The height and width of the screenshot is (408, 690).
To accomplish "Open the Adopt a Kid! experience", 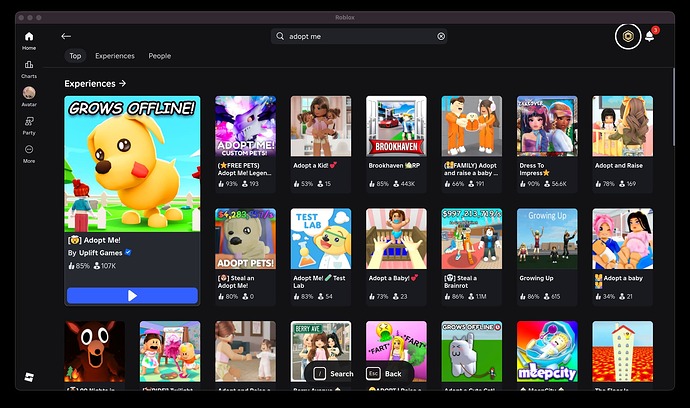I will (x=321, y=144).
